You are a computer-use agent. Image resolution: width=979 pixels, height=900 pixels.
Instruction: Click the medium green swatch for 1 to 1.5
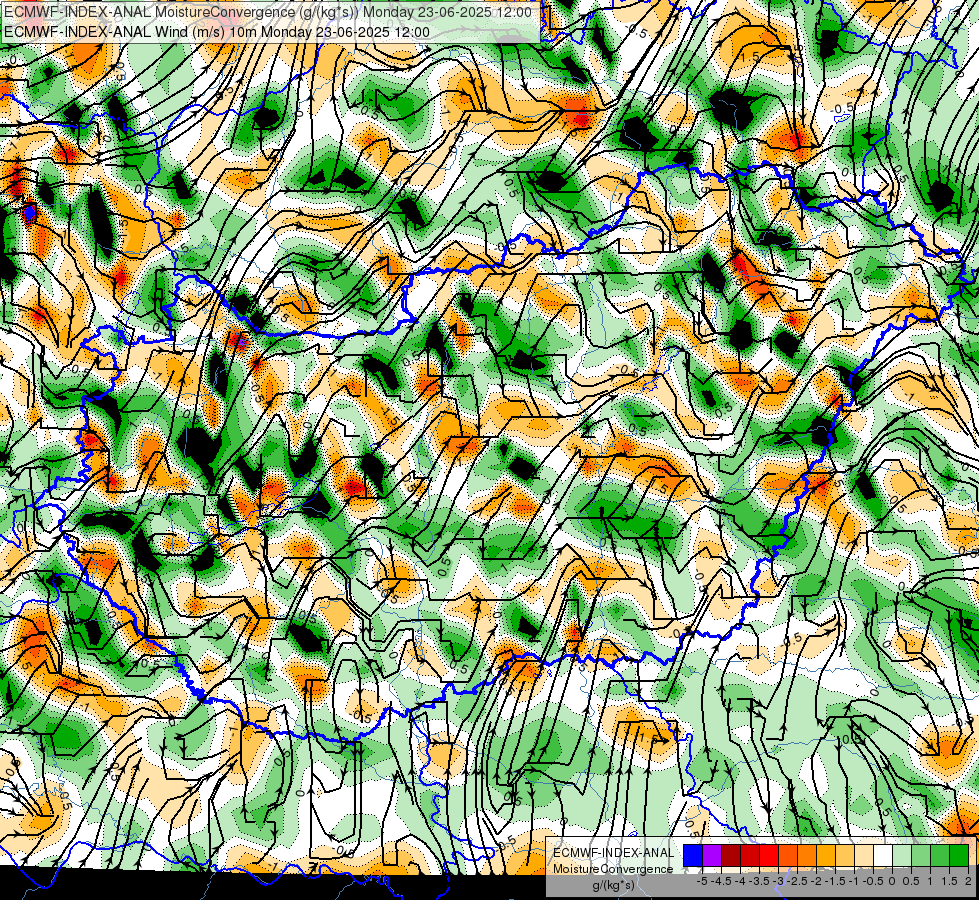(x=940, y=855)
